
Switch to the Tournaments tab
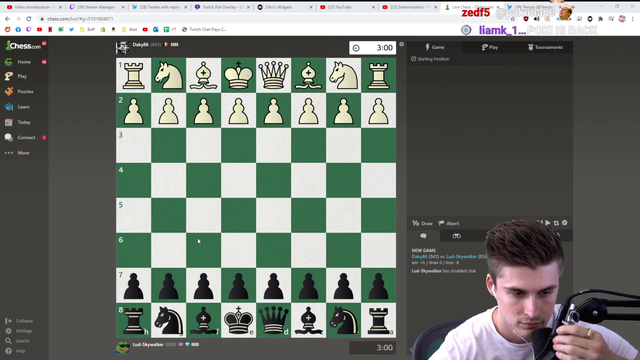(x=545, y=47)
